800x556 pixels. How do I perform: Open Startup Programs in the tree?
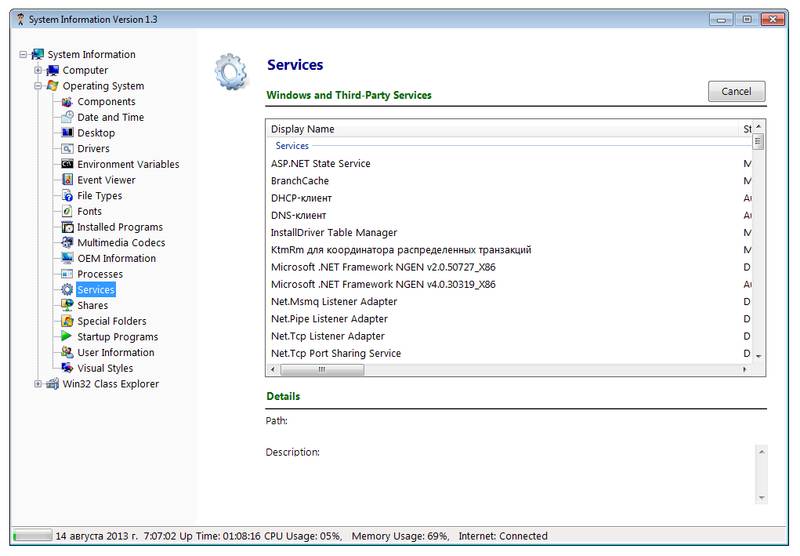coord(117,337)
